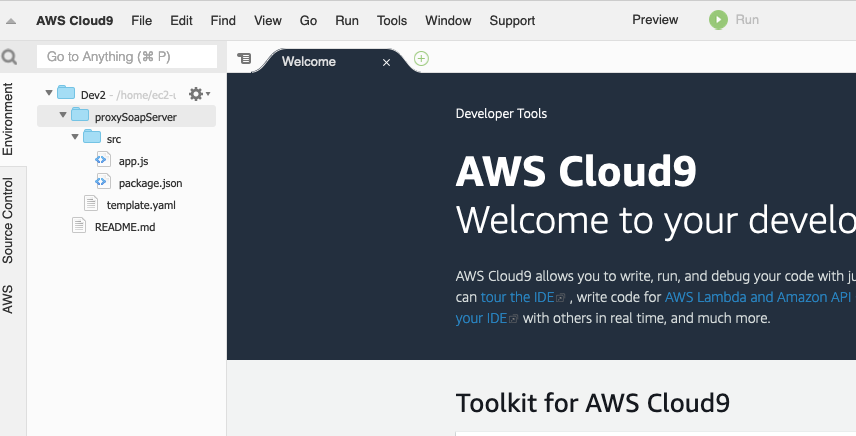Viewport: 856px width, 436px height.
Task: Open AWS Lambda and Amazon API link
Action: pyautogui.click(x=758, y=297)
